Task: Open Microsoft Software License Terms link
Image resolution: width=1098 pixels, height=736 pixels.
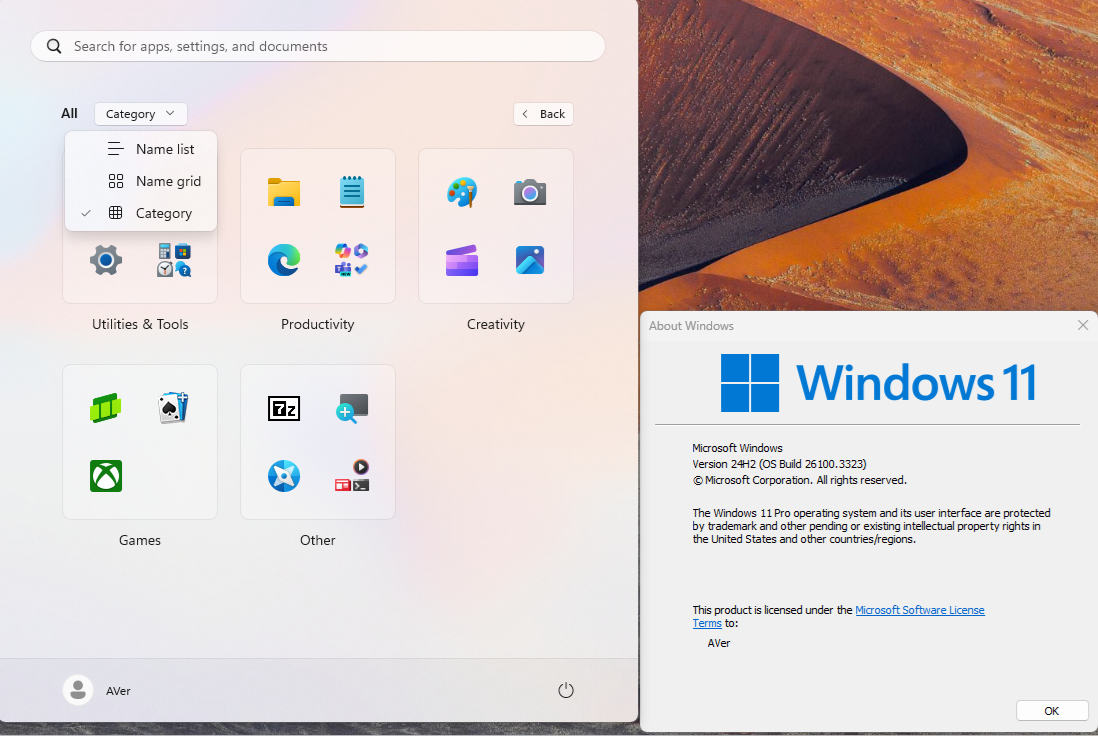Action: point(919,610)
